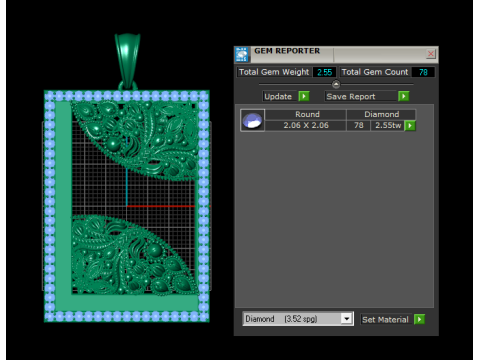The height and width of the screenshot is (360, 480).
Task: Click the green arrow next to Set Material
Action: click(419, 319)
